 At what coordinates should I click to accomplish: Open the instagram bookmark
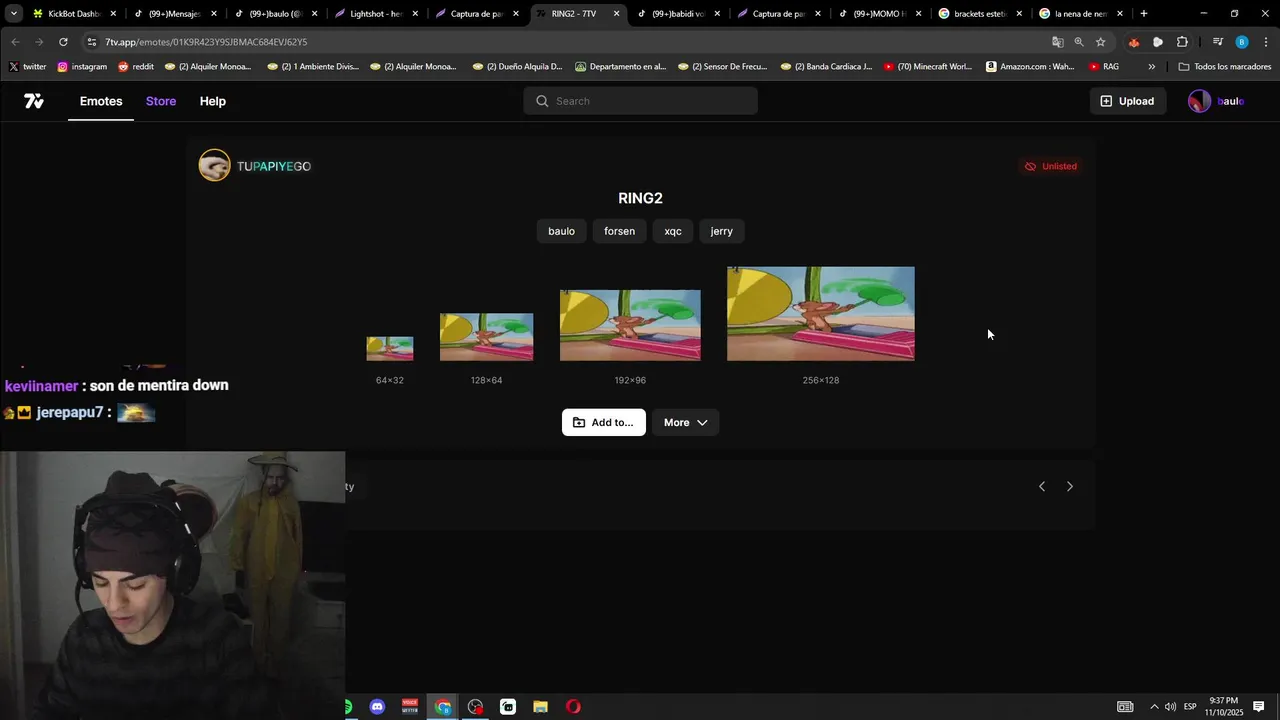82,67
